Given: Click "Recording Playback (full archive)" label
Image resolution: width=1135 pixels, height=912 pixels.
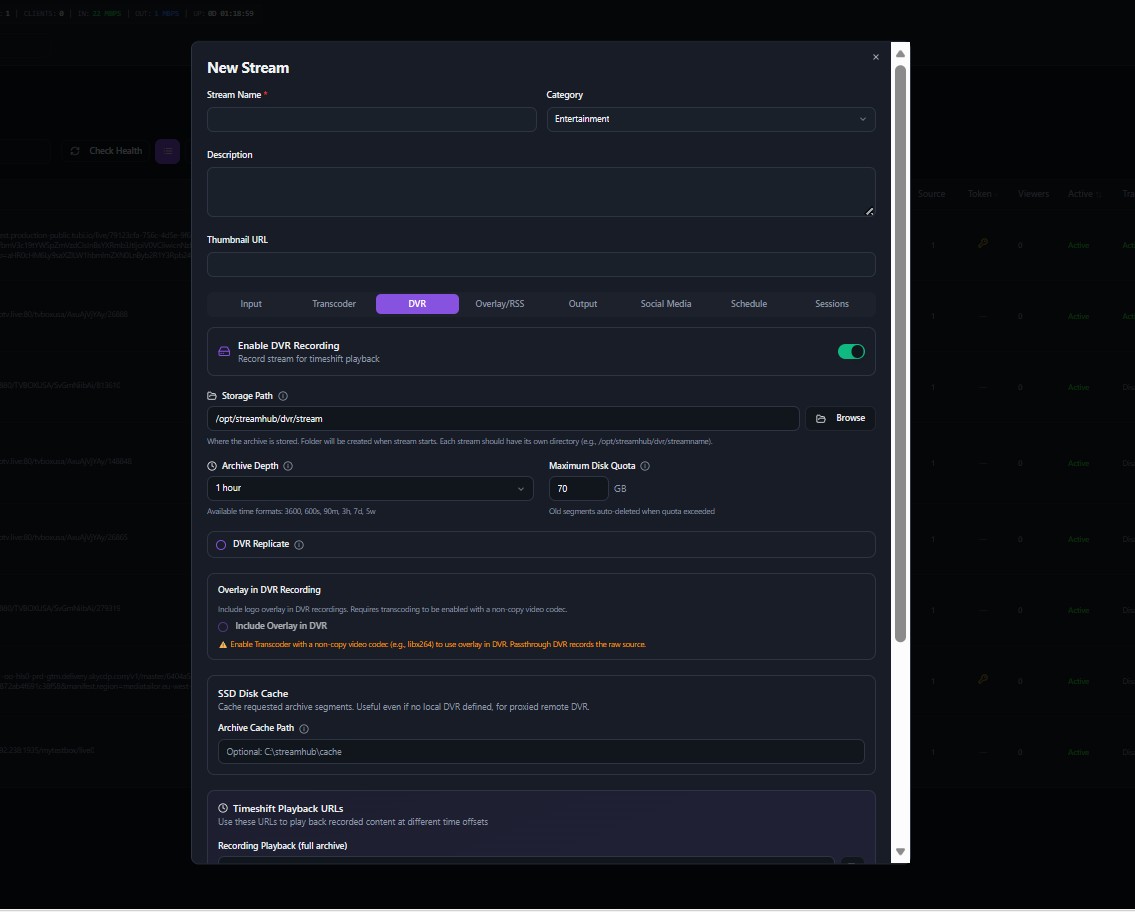Looking at the screenshot, I should 282,846.
